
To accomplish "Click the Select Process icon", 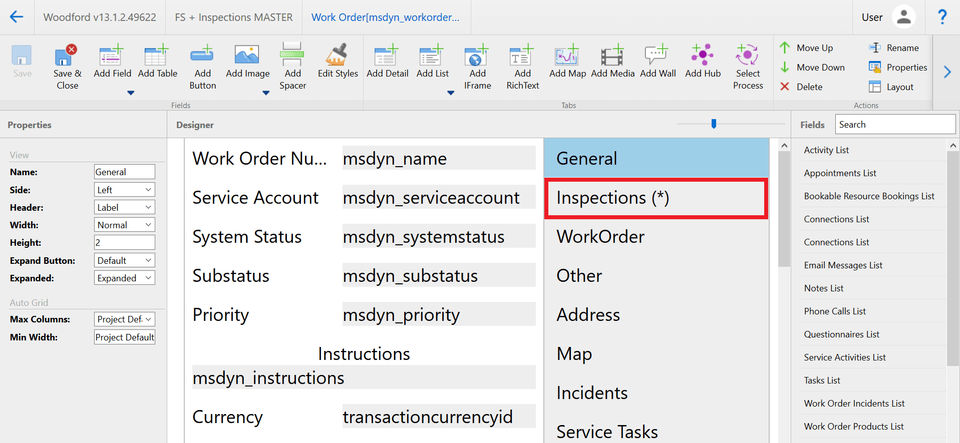I will (748, 55).
